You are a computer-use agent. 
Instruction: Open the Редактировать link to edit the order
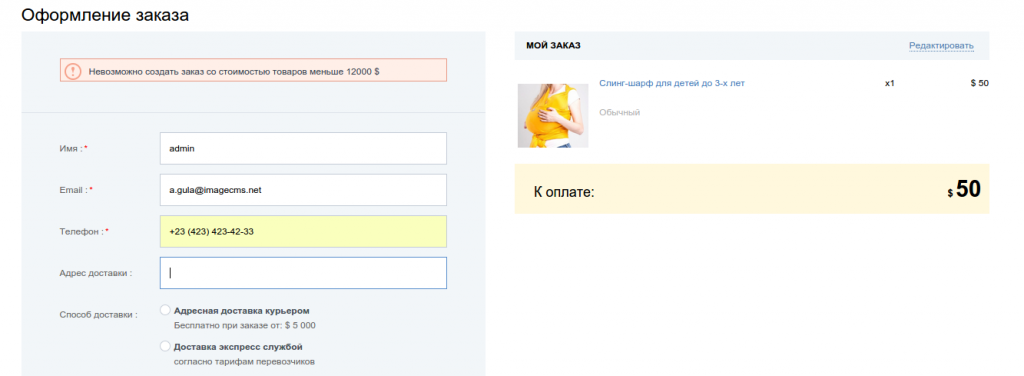tap(941, 46)
